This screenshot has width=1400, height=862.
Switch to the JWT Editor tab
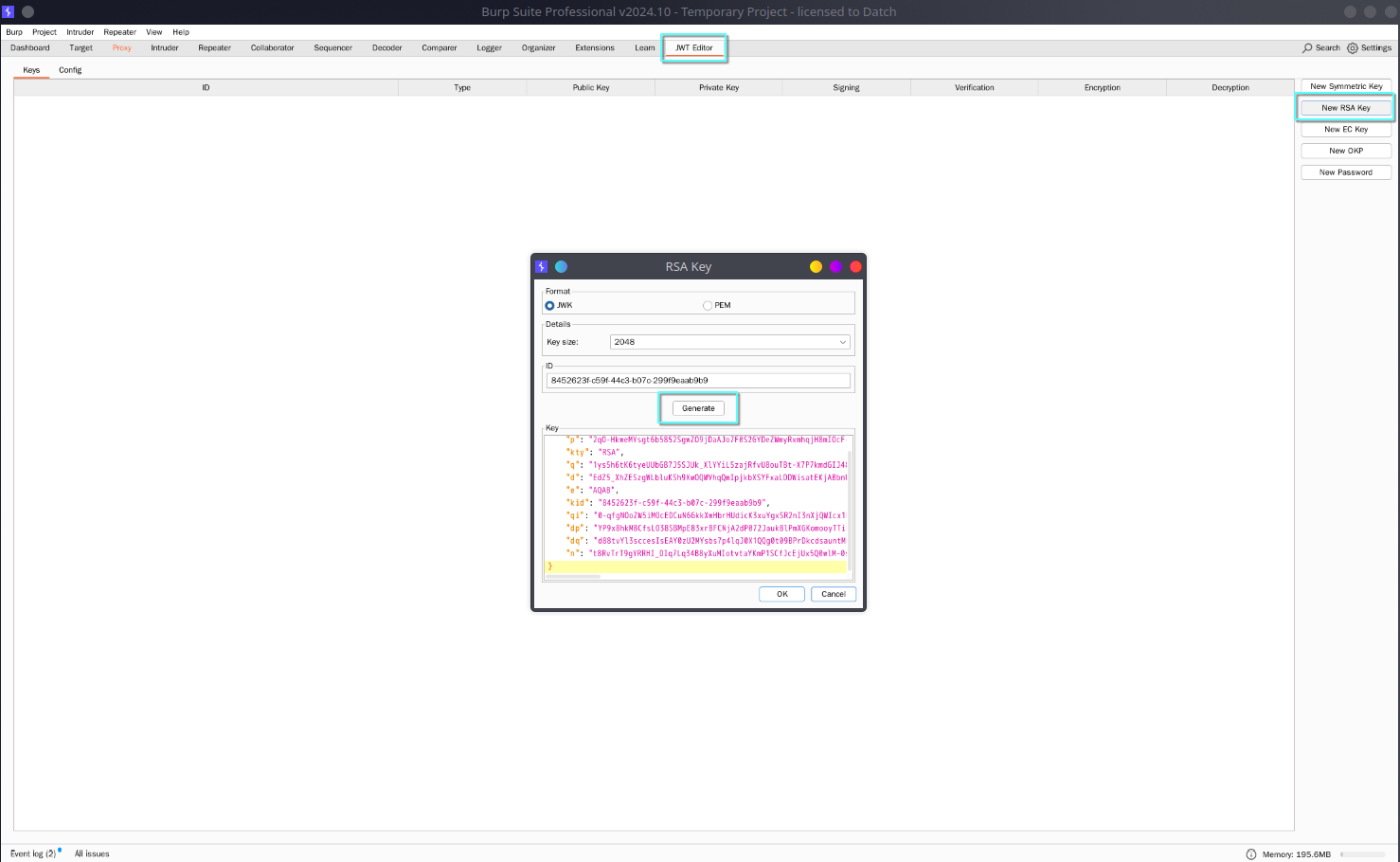(694, 47)
